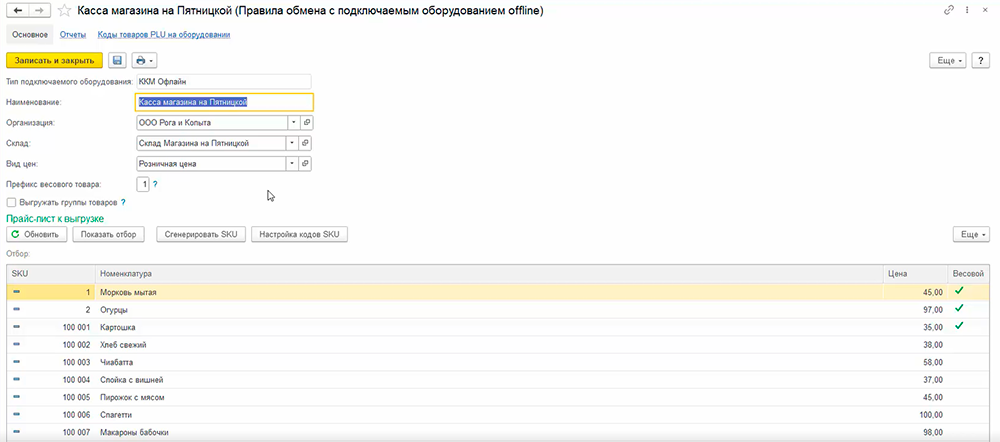
Task: Toggle Весовой checkmark for Морковь мытая
Action: (959, 291)
